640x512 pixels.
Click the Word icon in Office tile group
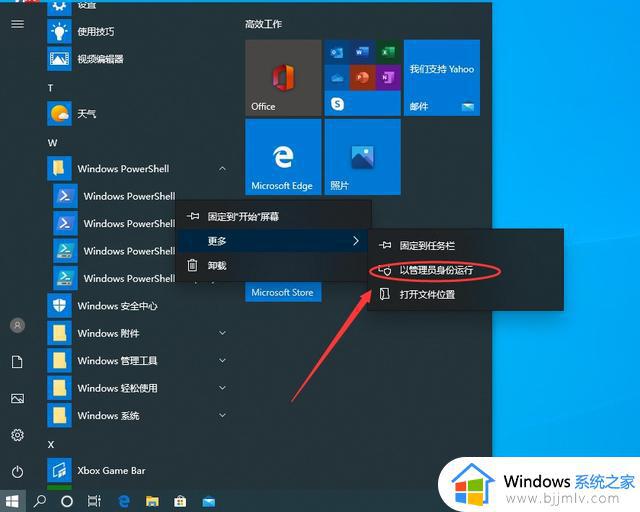[362, 53]
